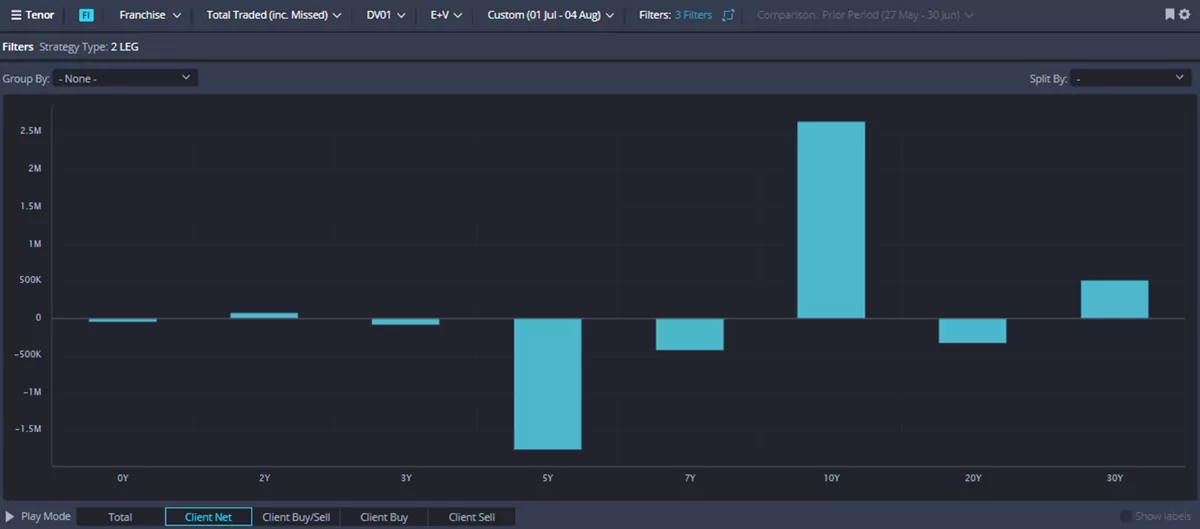Click the 10Y axis label

pos(831,479)
